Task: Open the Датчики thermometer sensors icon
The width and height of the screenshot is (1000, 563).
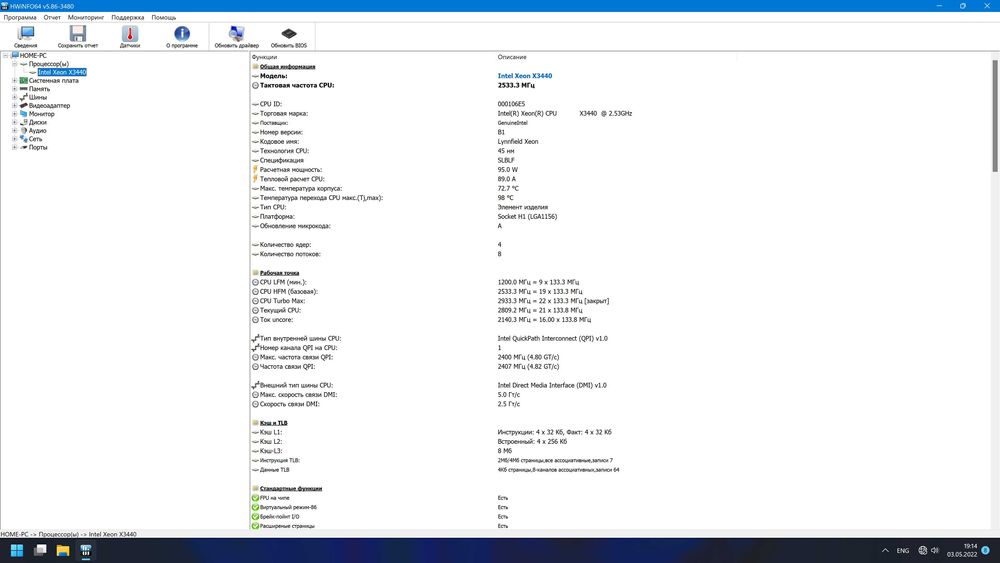Action: [129, 36]
